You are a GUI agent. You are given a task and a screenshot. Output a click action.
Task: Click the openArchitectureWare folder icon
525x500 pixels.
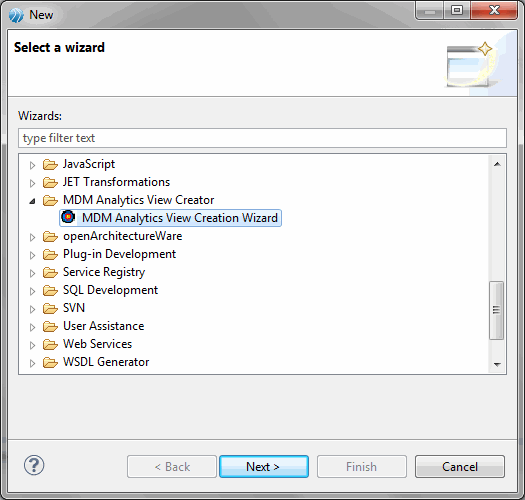[50, 236]
